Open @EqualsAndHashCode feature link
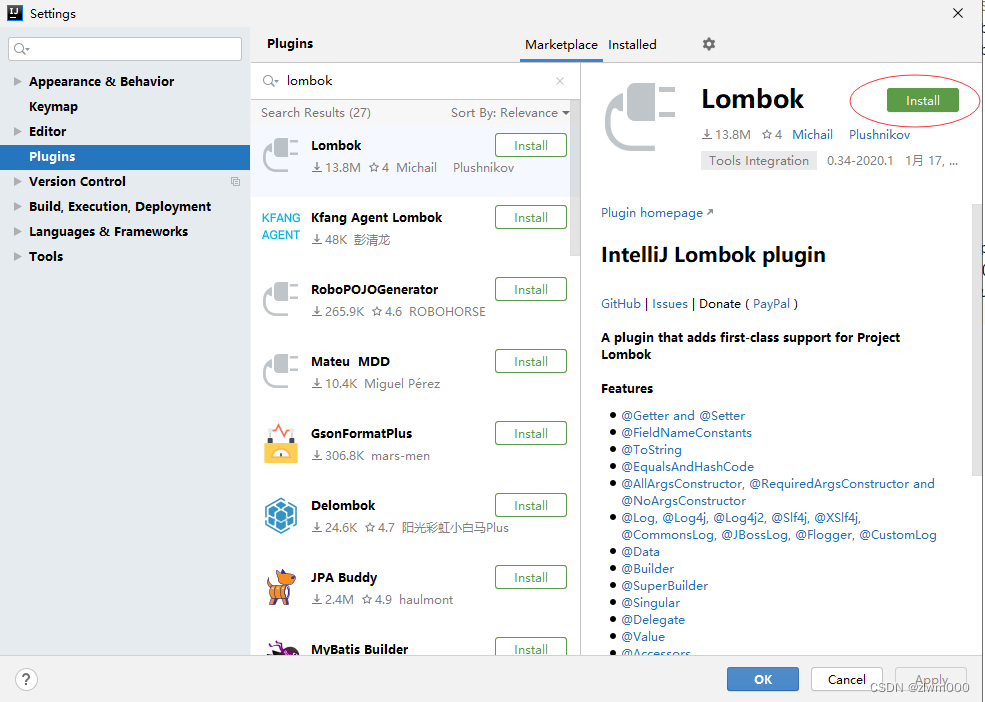Image resolution: width=985 pixels, height=702 pixels. (x=687, y=466)
